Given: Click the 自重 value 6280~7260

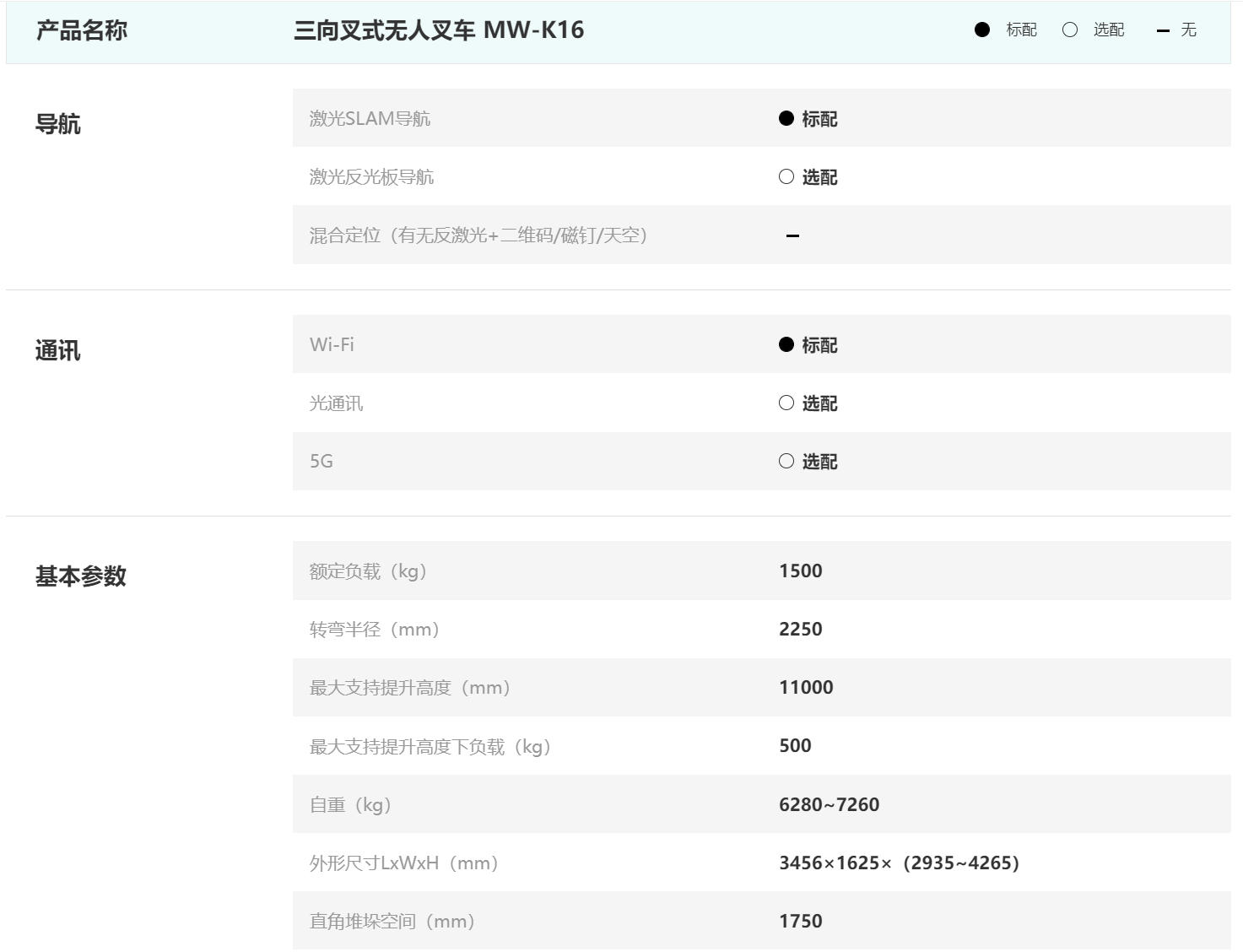Looking at the screenshot, I should tap(829, 804).
